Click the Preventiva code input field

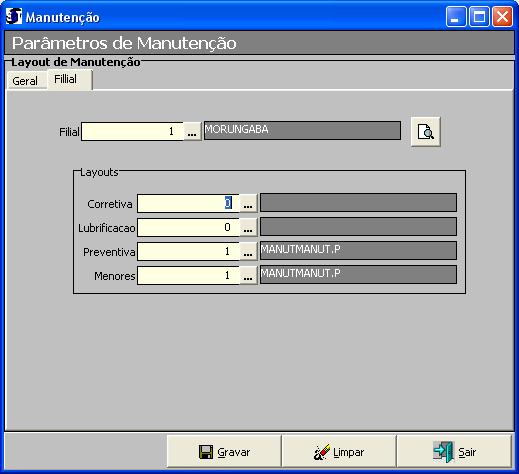[x=188, y=251]
